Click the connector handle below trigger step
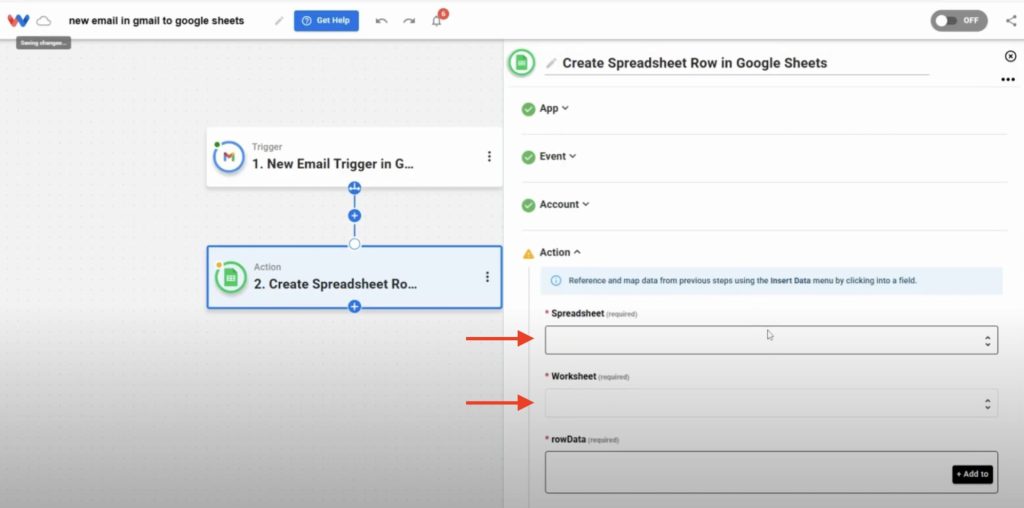 (x=355, y=188)
